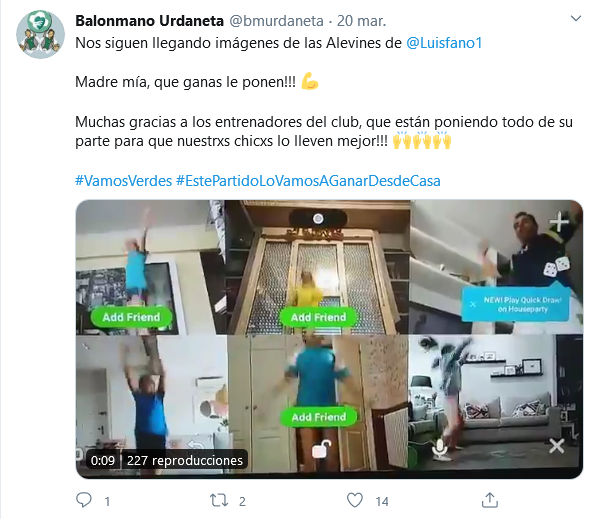Open the #VamosVerdes hashtag

pyautogui.click(x=124, y=180)
